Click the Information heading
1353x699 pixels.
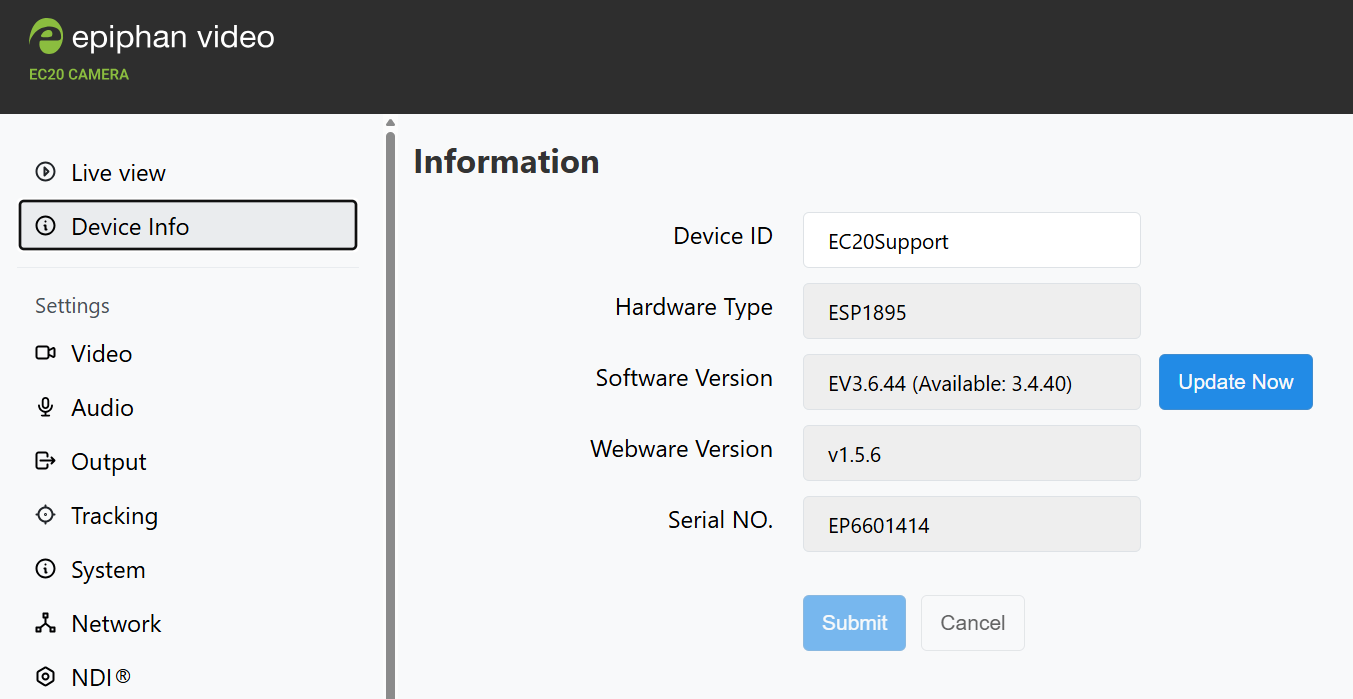pyautogui.click(x=506, y=161)
